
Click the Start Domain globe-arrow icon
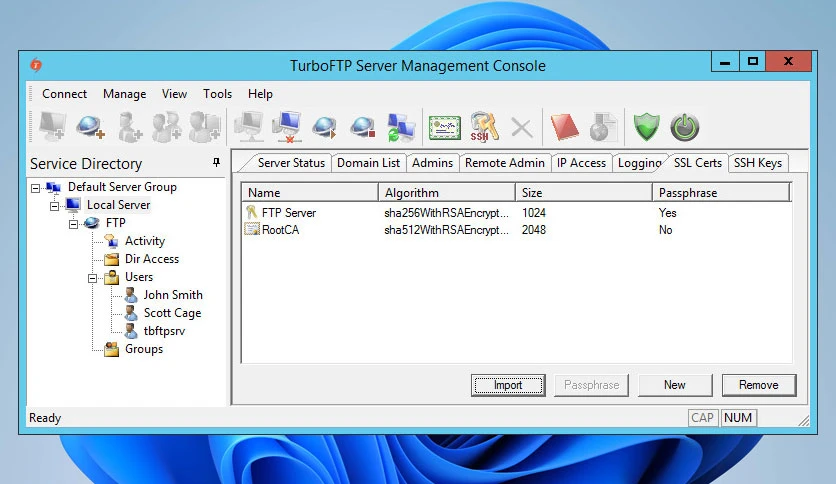[x=325, y=127]
